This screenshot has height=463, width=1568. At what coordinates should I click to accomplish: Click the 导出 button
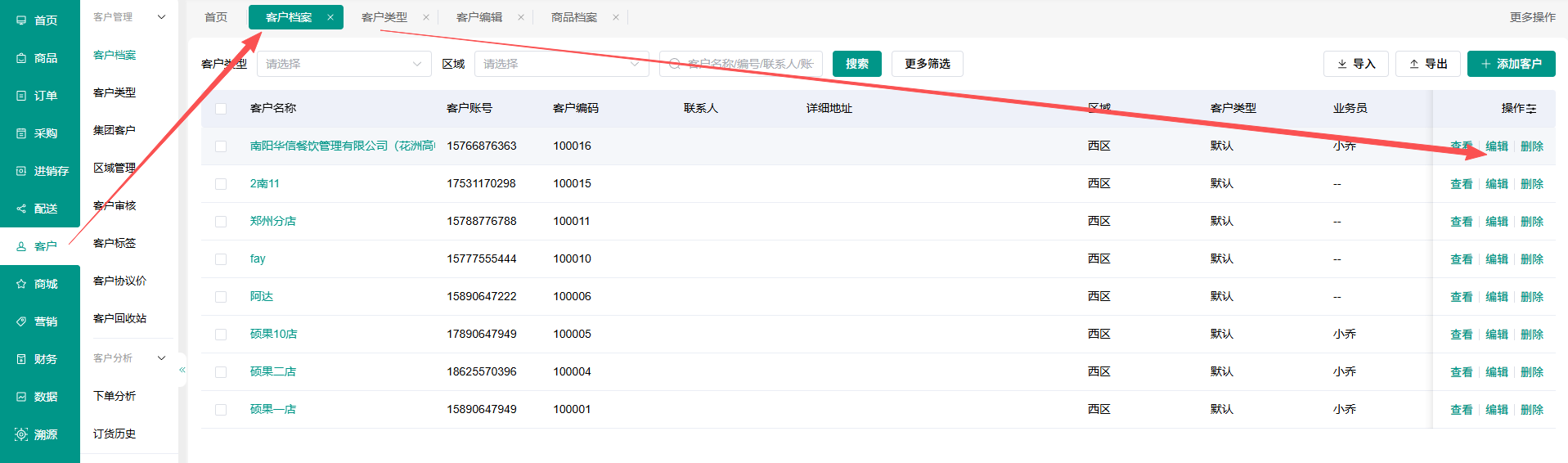click(1428, 64)
